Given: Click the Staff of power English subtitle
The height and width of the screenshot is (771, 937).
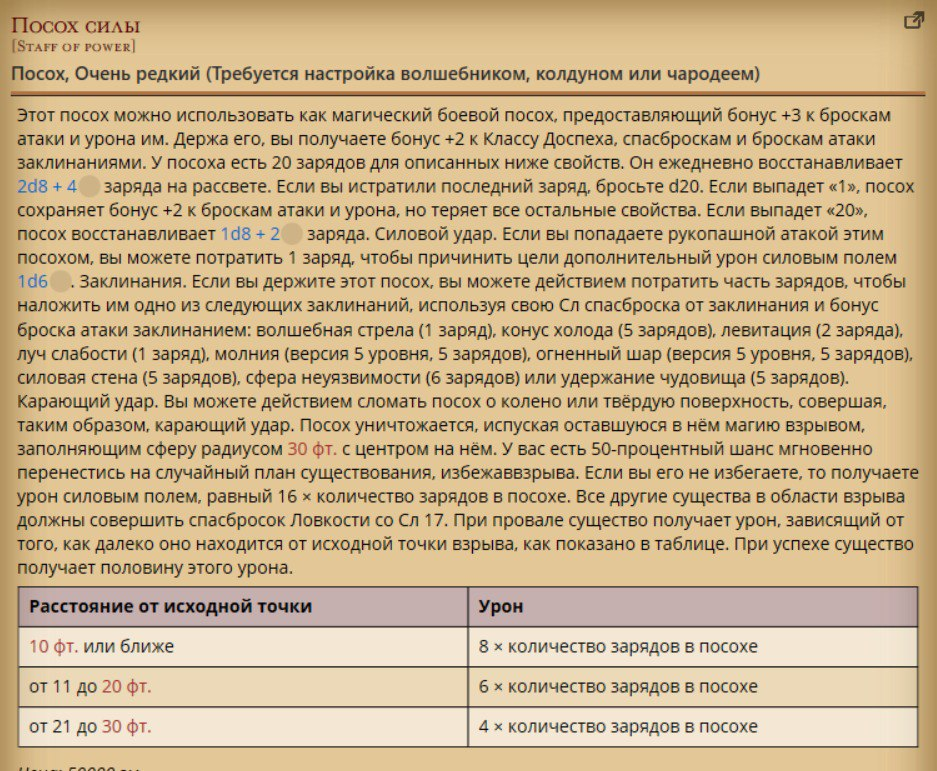Looking at the screenshot, I should (x=73, y=46).
